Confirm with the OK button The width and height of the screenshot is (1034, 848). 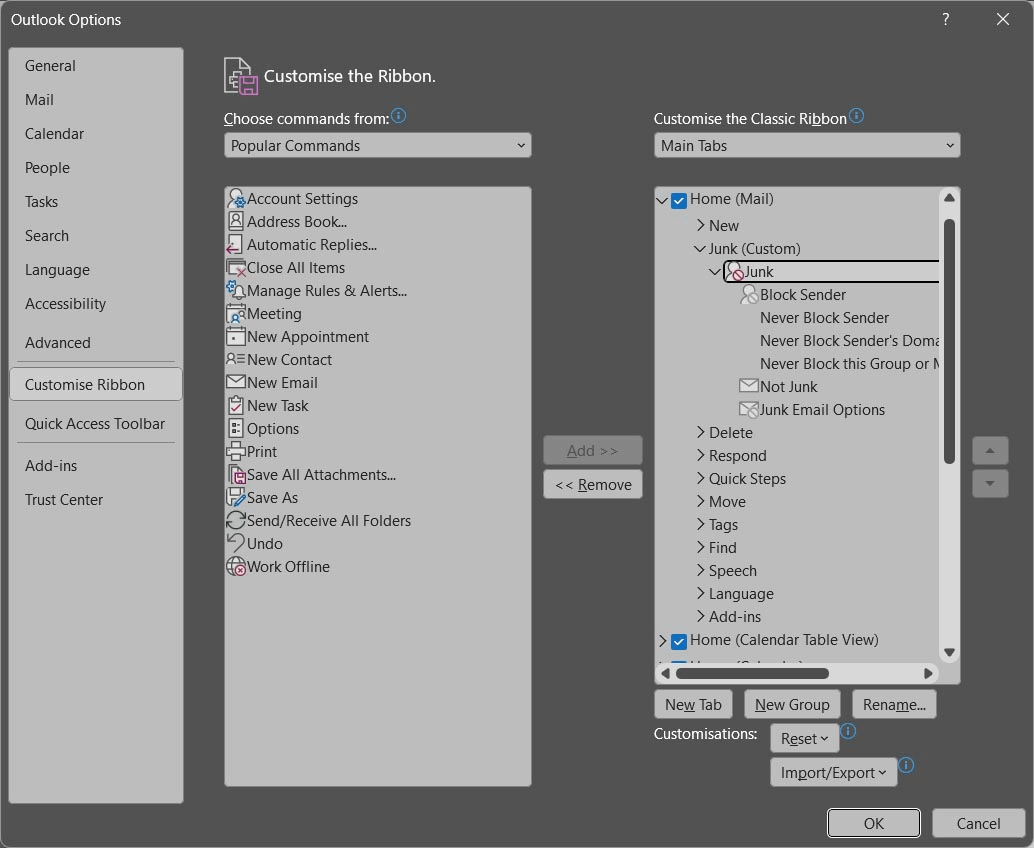[873, 822]
